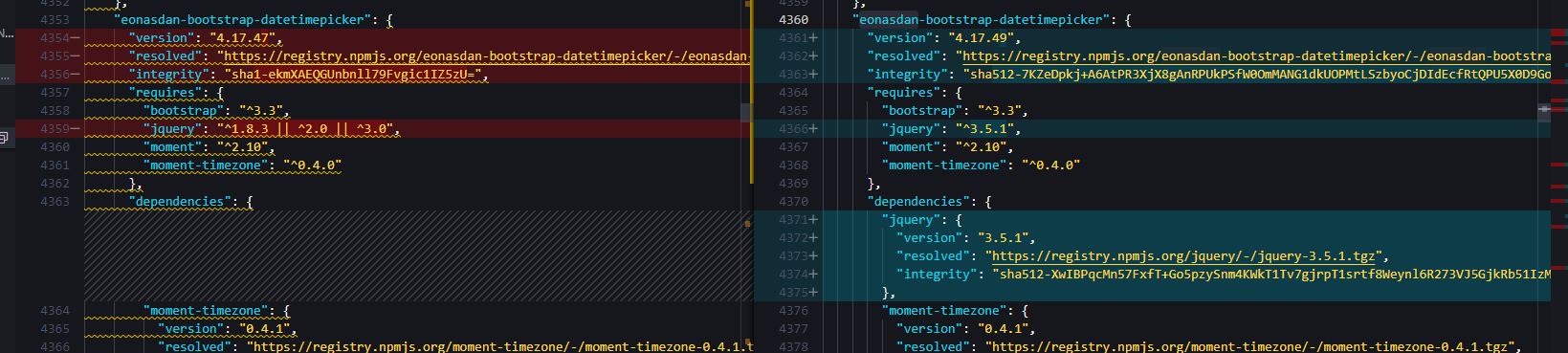The height and width of the screenshot is (353, 1568).
Task: Select the sha512-7KZeDpkj integrity value on line 4363
Action: point(1256,74)
